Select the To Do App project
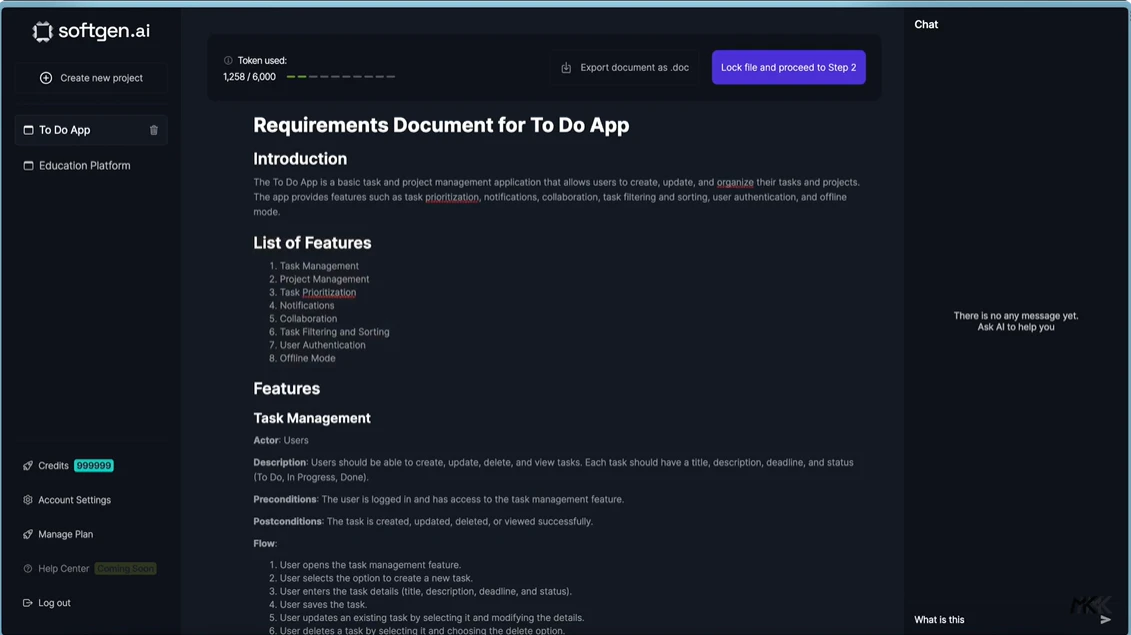Screen dimensions: 1131x635 [x=65, y=129]
